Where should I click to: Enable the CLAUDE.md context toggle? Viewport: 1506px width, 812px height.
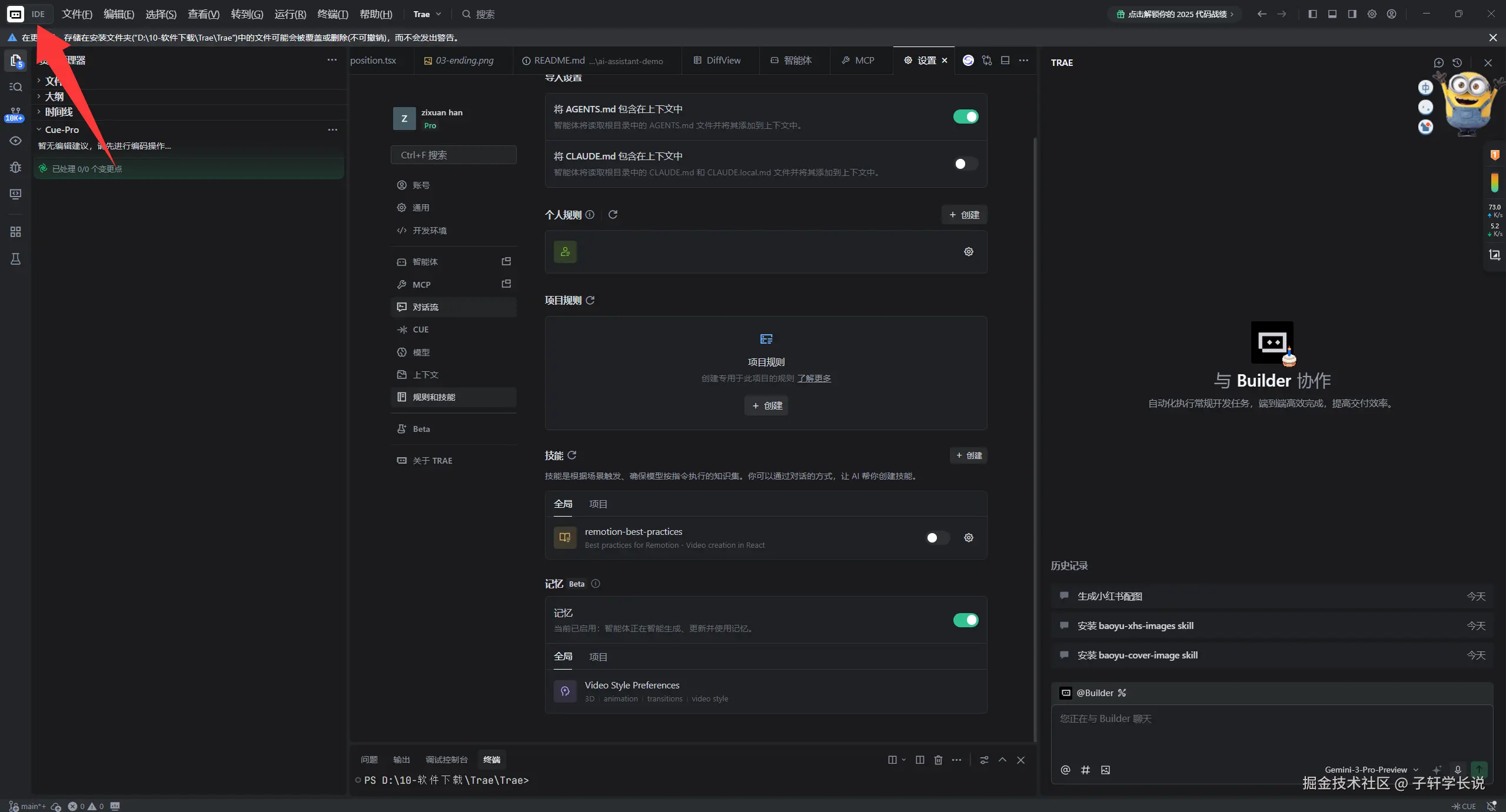pos(965,164)
